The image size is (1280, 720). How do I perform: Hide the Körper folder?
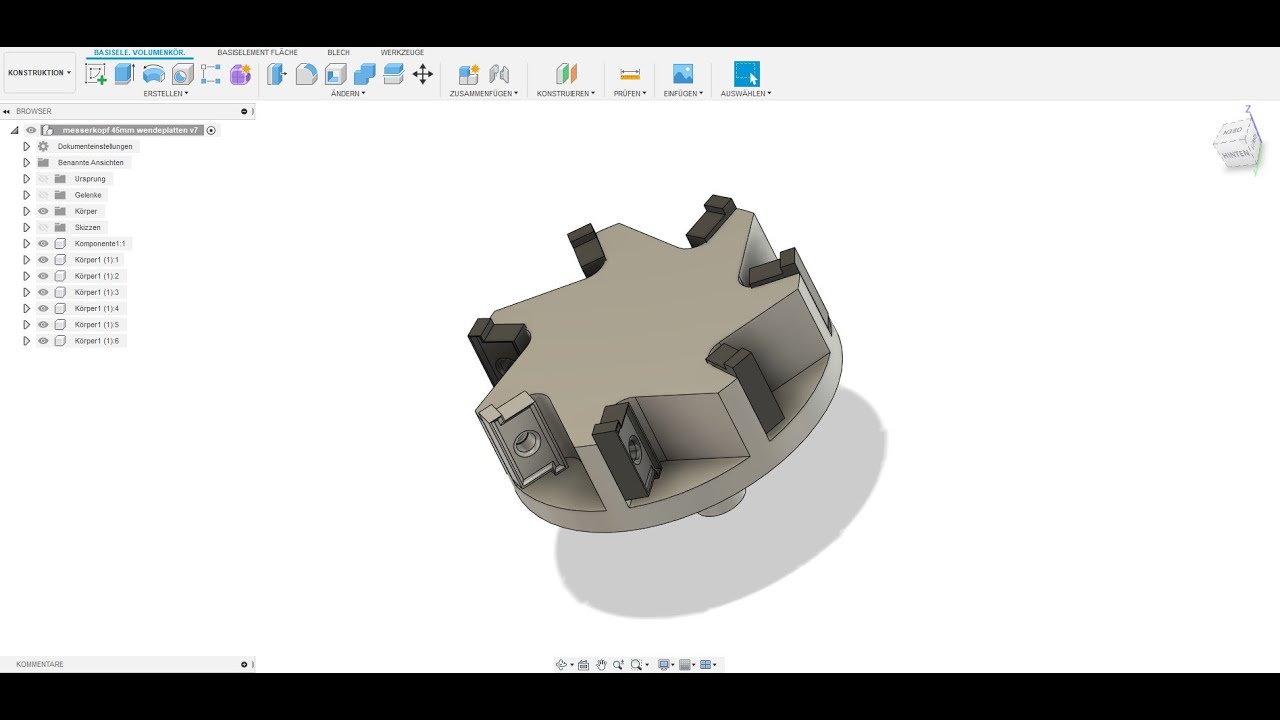43,211
